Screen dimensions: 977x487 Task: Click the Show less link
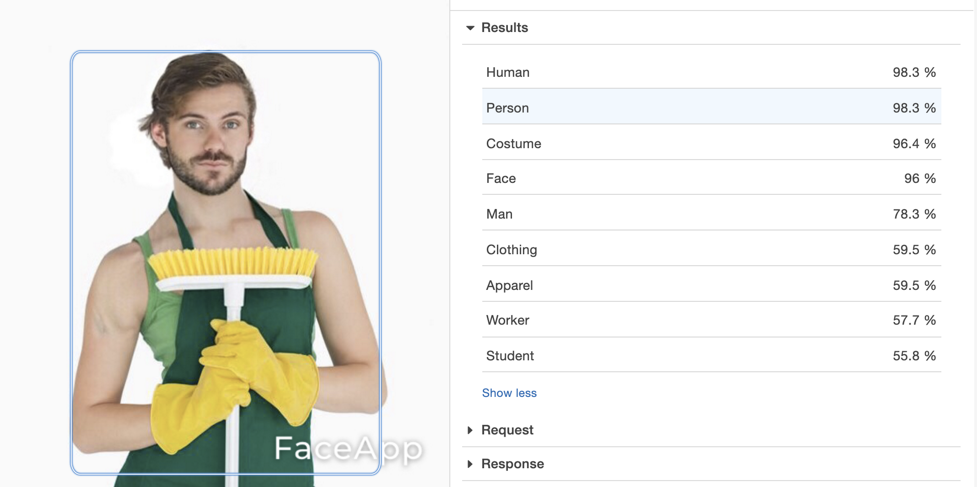coord(509,393)
